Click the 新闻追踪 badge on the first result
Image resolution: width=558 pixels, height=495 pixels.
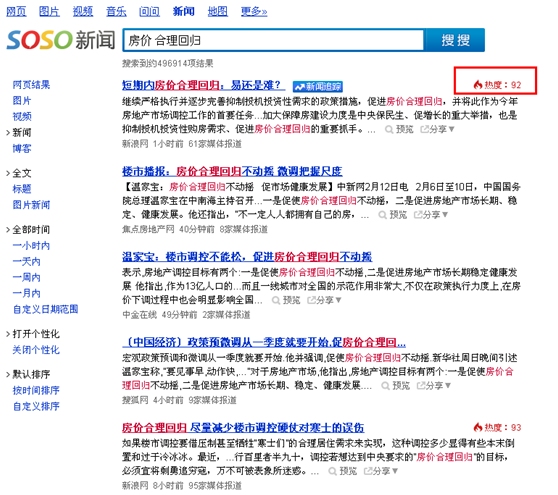click(x=317, y=86)
